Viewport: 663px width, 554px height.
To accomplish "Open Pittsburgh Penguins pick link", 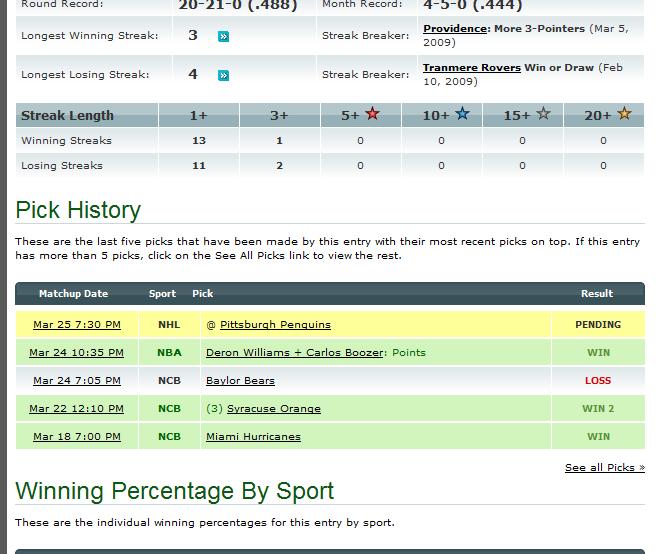I will [x=275, y=325].
